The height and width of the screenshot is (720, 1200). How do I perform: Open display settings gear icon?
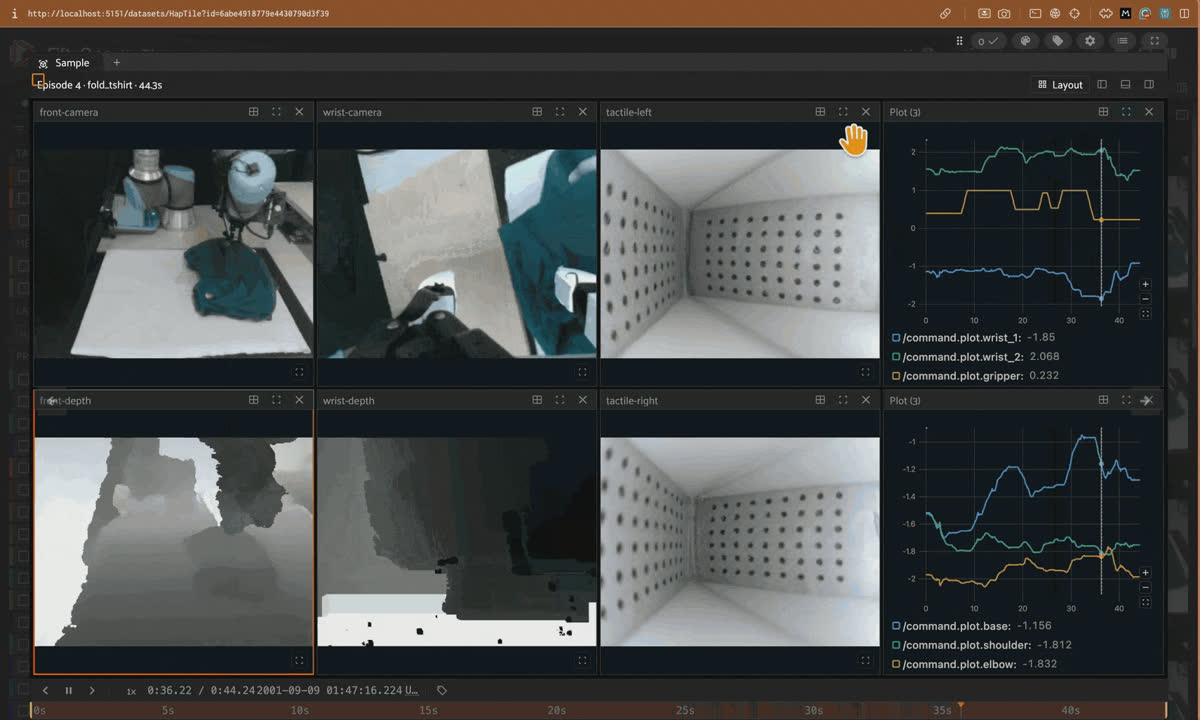pyautogui.click(x=1090, y=41)
